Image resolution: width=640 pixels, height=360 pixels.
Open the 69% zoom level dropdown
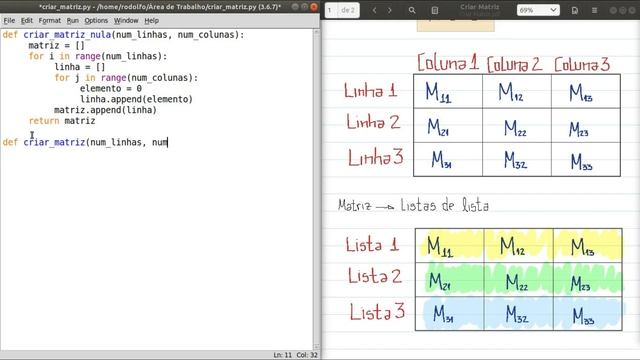click(538, 10)
